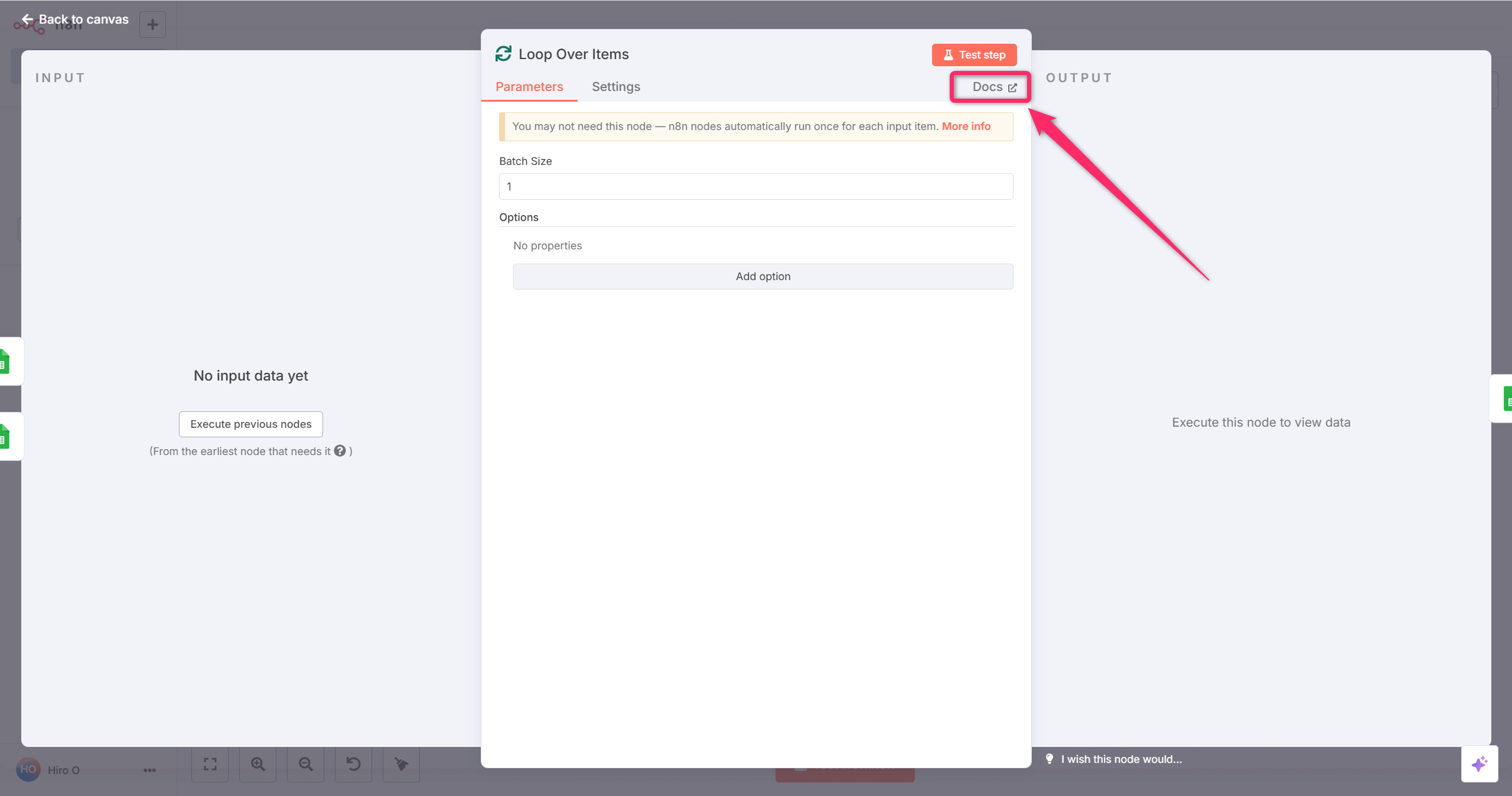Click the fit-to-view canvas icon
Image resolution: width=1512 pixels, height=796 pixels.
point(210,764)
